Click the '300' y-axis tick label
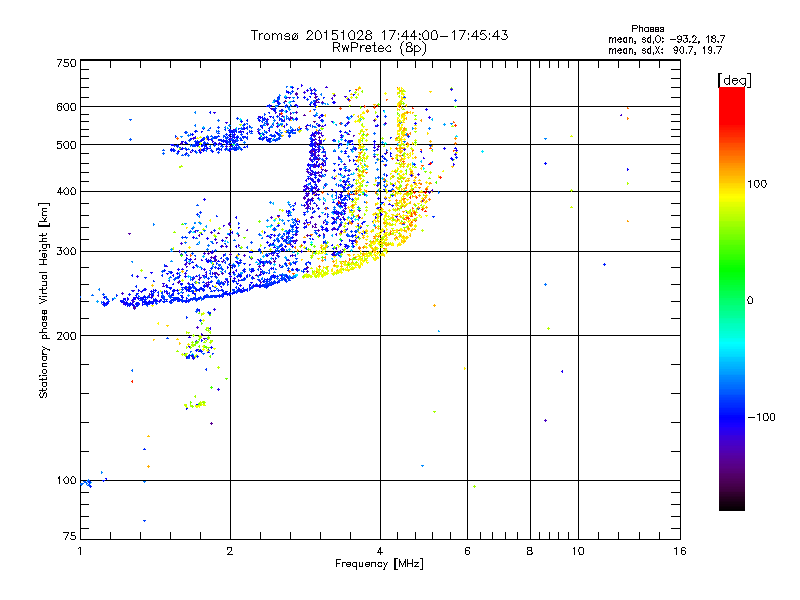 coord(66,251)
